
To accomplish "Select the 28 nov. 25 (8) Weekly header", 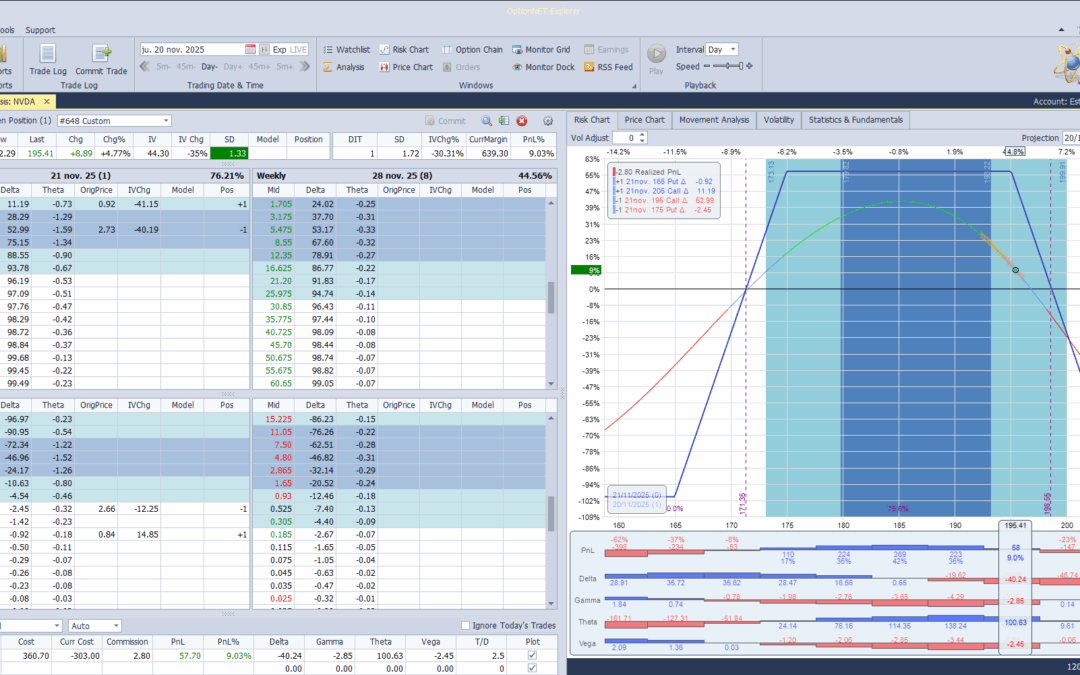I will click(x=402, y=176).
